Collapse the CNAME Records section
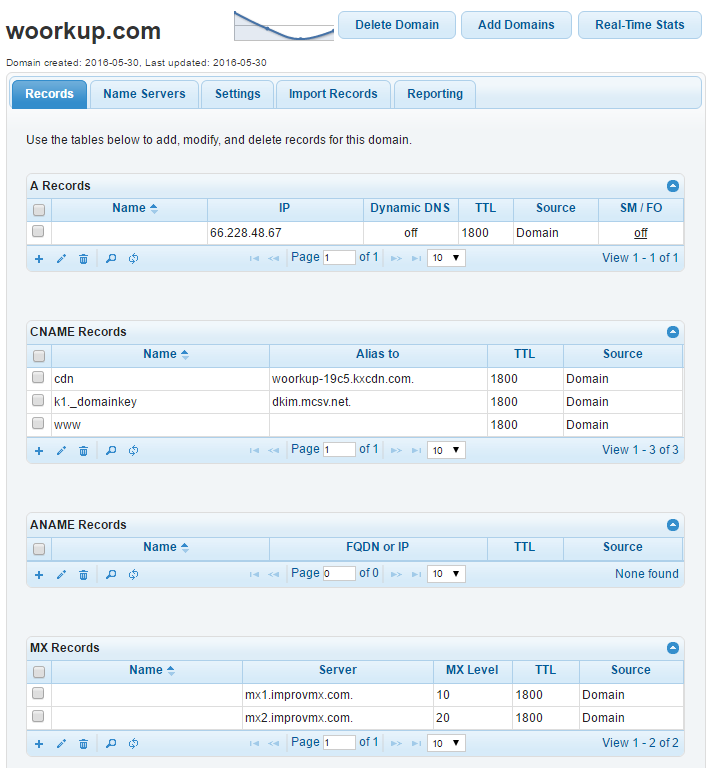This screenshot has height=768, width=712. (673, 332)
